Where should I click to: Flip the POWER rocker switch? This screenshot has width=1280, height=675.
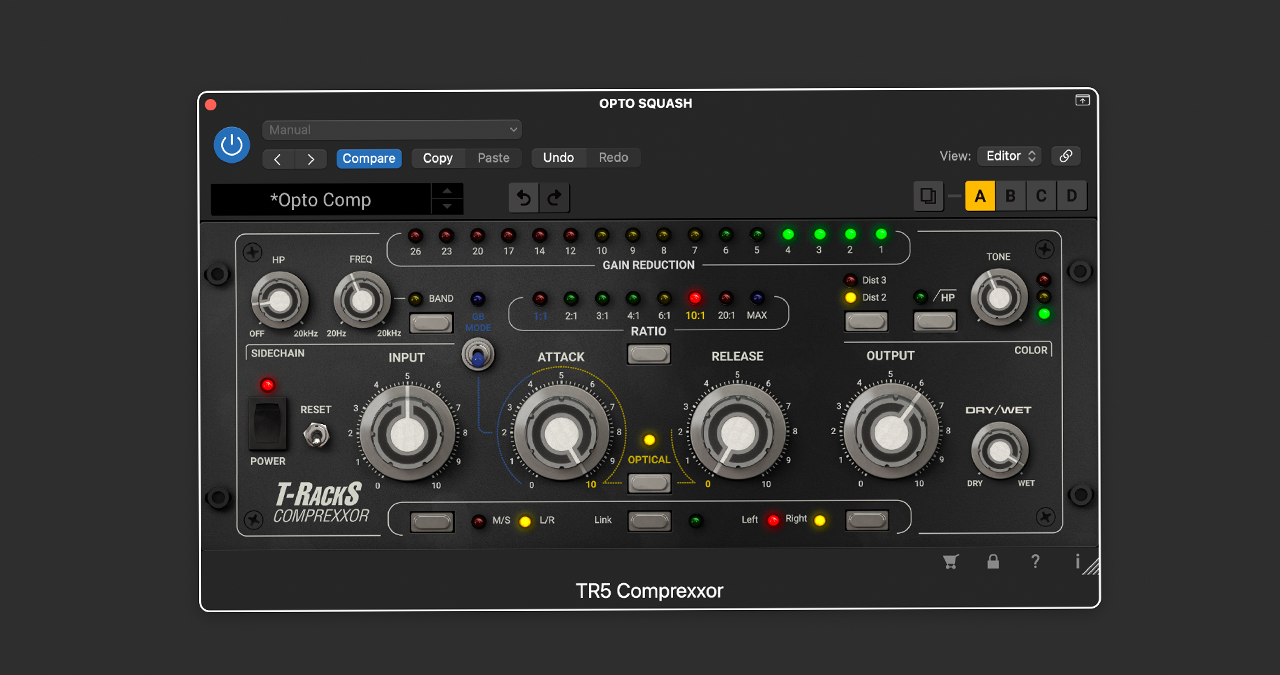click(x=267, y=424)
